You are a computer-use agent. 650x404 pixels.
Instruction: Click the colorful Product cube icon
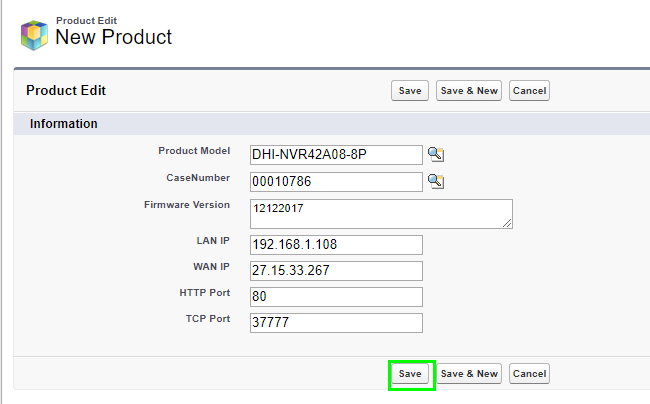coord(34,35)
